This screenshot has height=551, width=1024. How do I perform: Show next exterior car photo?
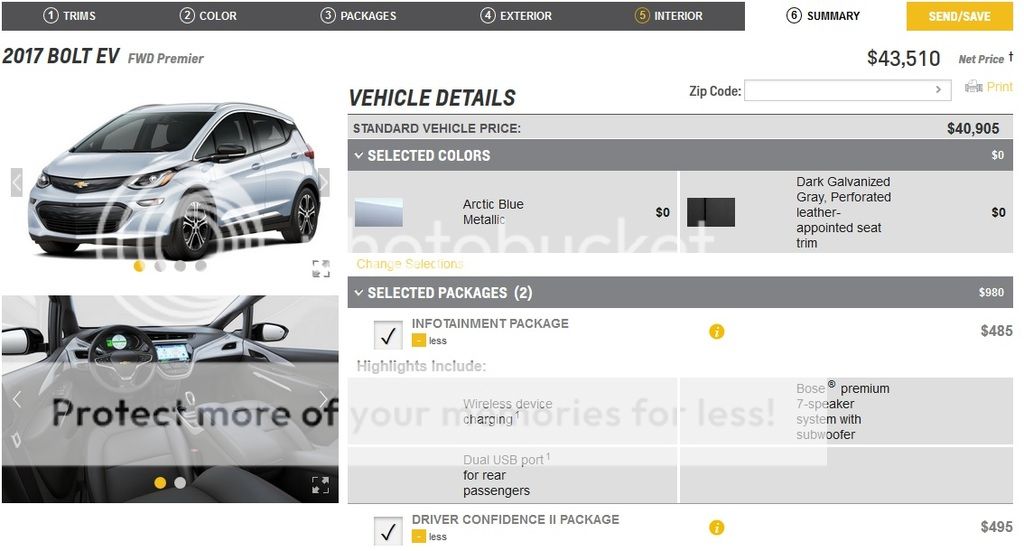pyautogui.click(x=323, y=182)
